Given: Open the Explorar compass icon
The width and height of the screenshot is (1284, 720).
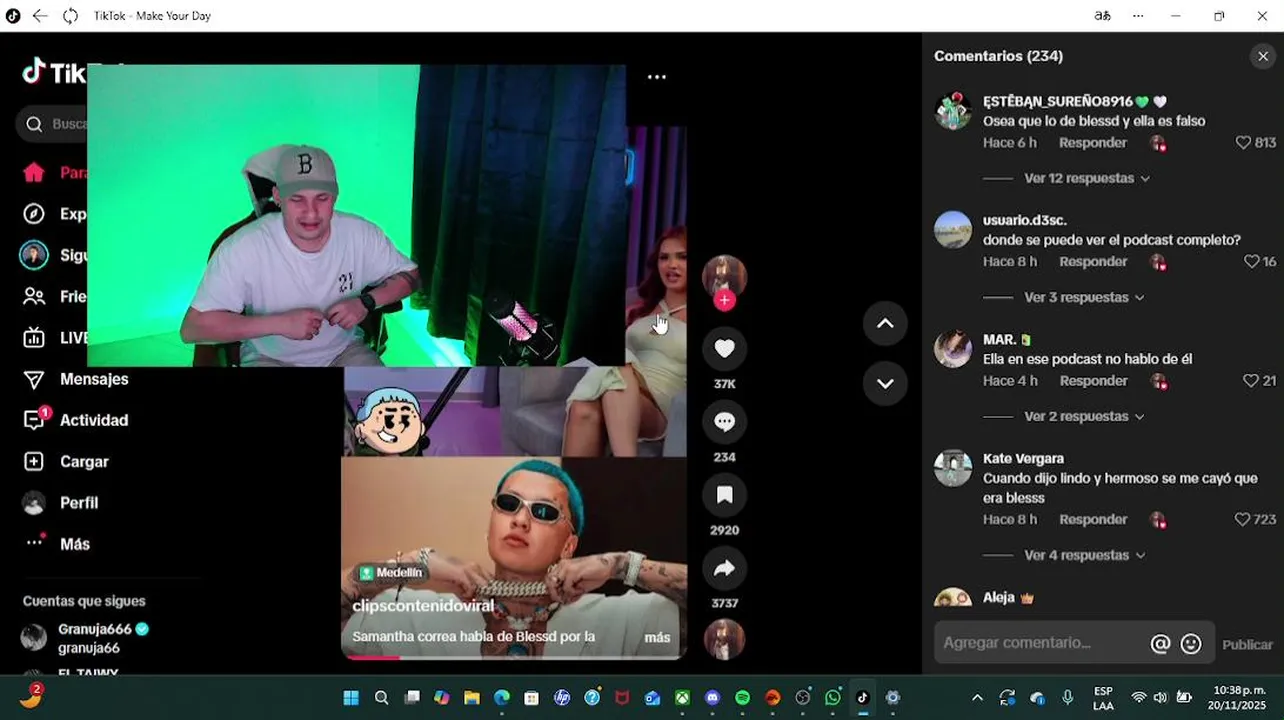Looking at the screenshot, I should pos(34,213).
